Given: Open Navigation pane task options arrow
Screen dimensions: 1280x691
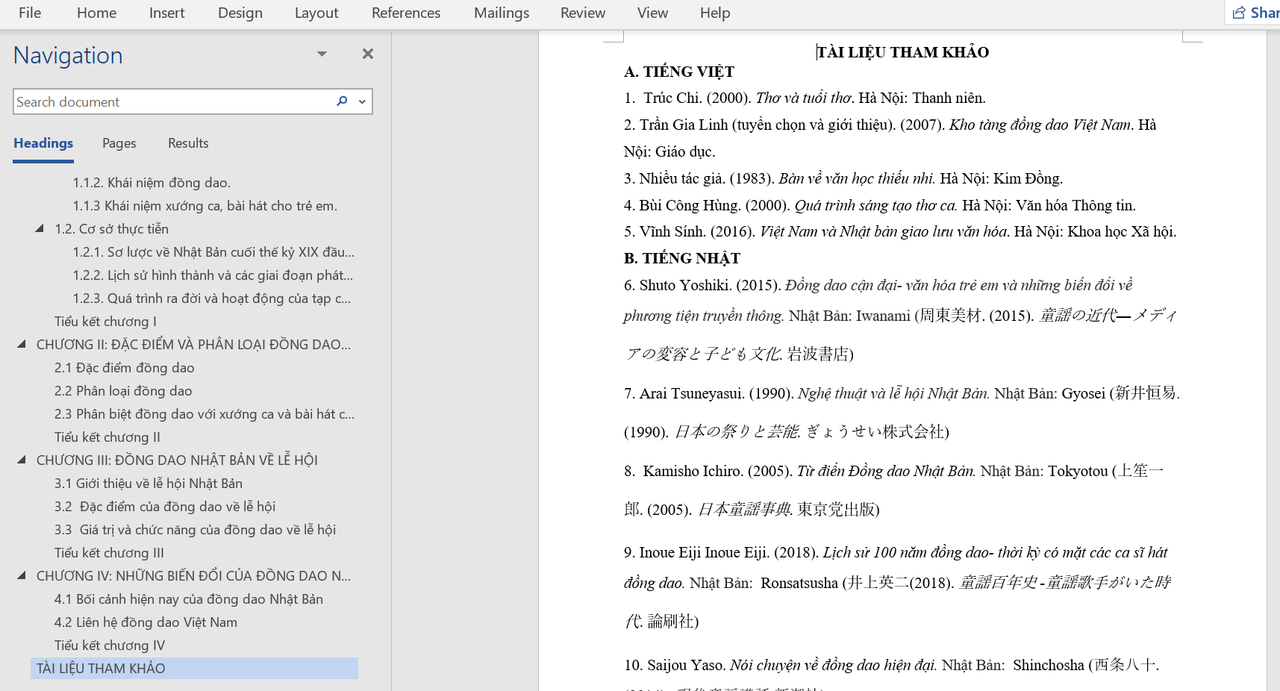Looking at the screenshot, I should click(322, 54).
